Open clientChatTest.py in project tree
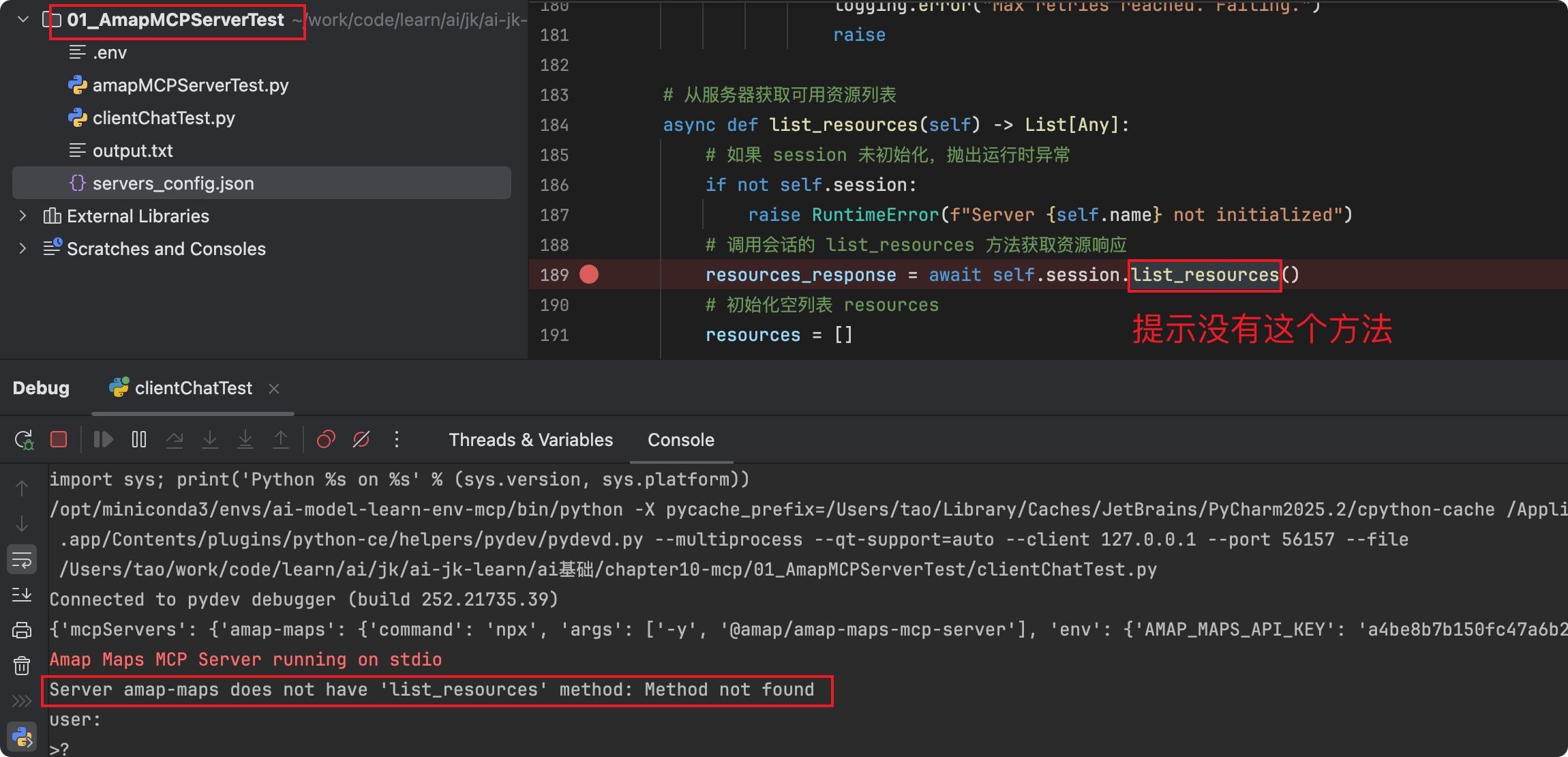This screenshot has height=757, width=1568. [164, 118]
